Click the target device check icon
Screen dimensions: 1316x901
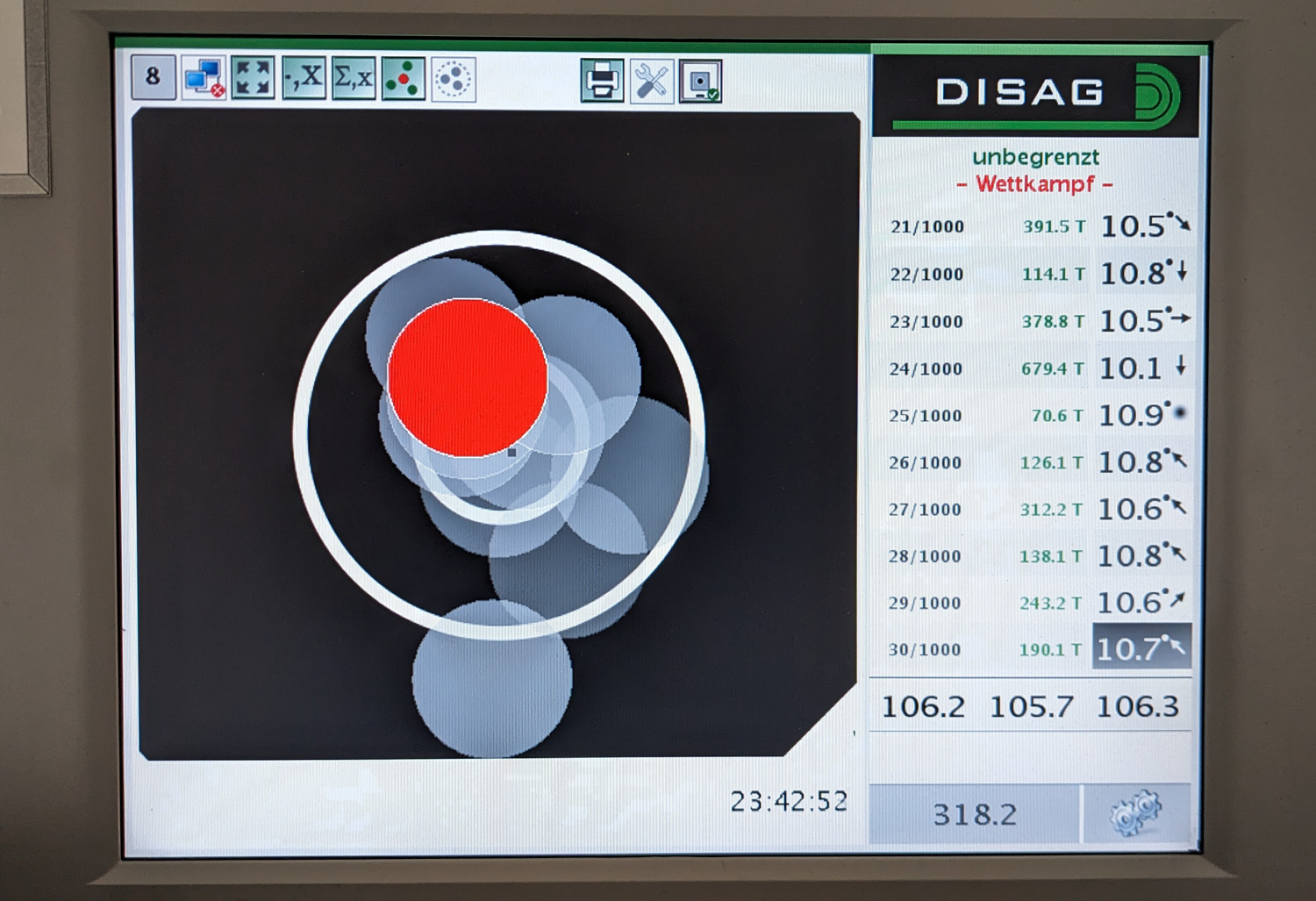[700, 82]
